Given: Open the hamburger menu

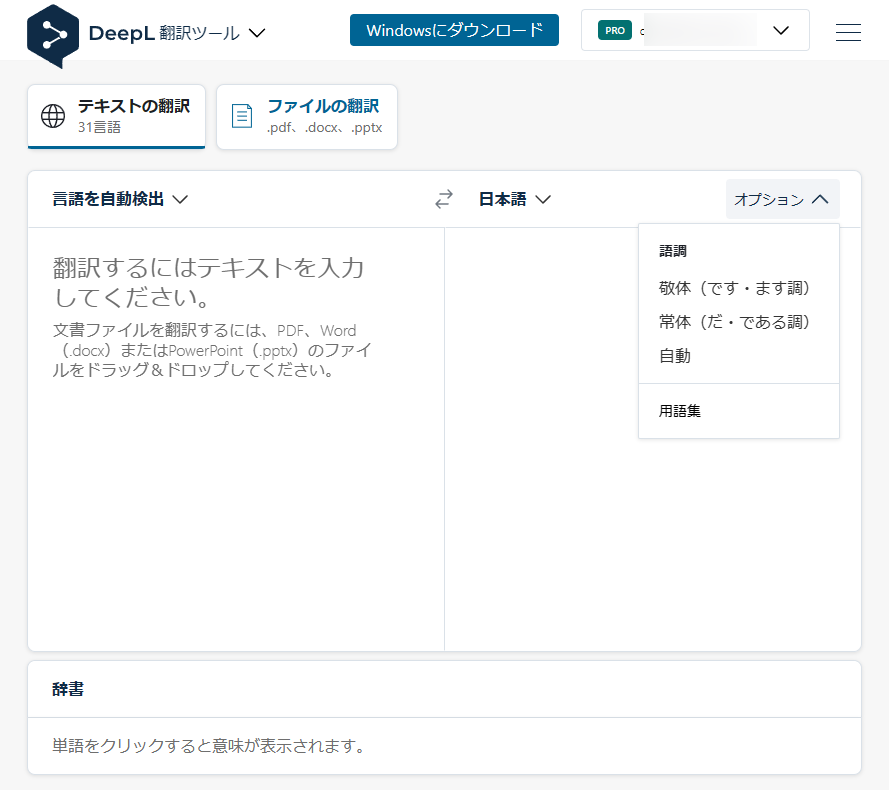Looking at the screenshot, I should click(x=847, y=31).
